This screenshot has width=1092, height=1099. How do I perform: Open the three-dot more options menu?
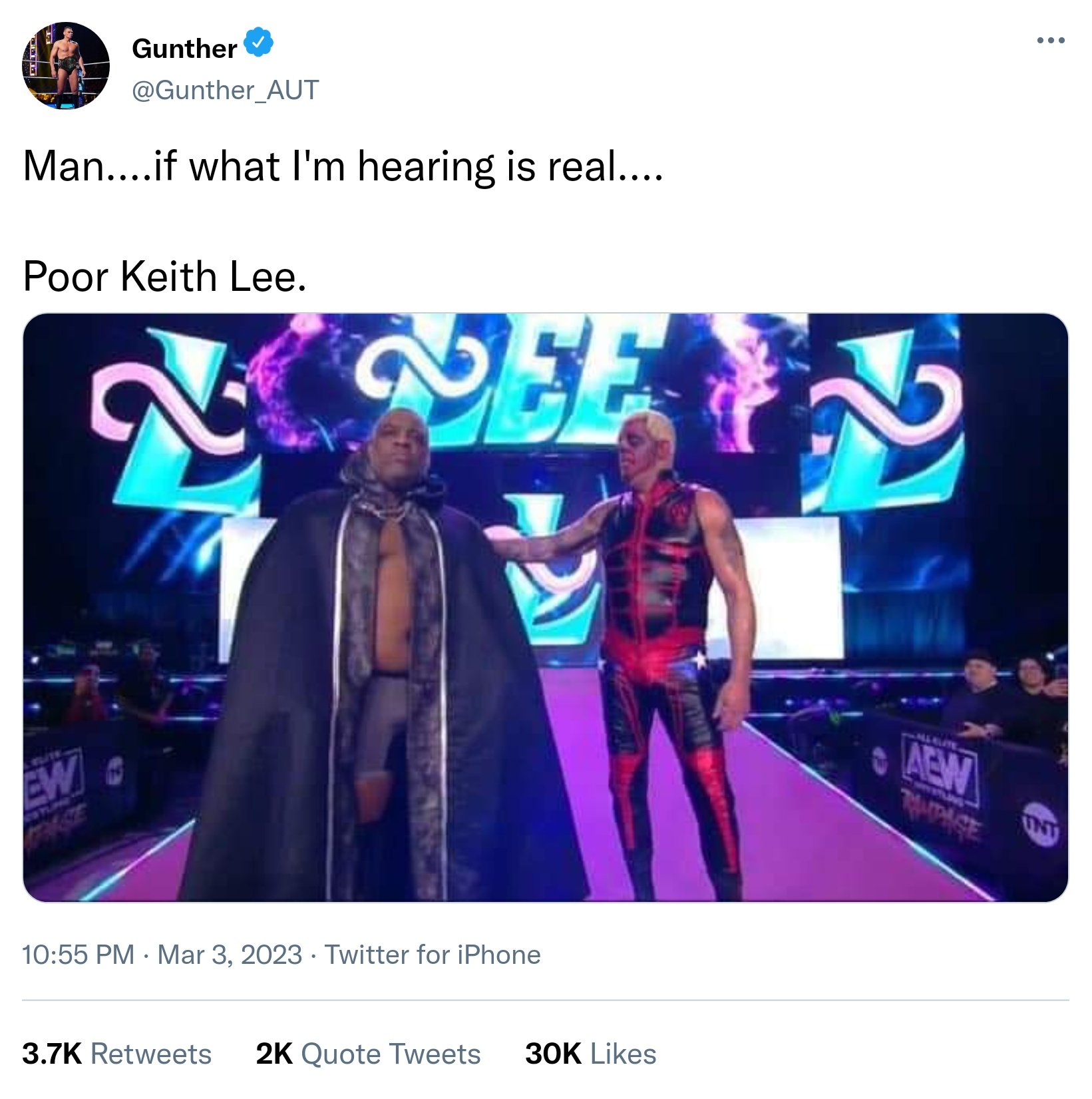pos(1051,41)
